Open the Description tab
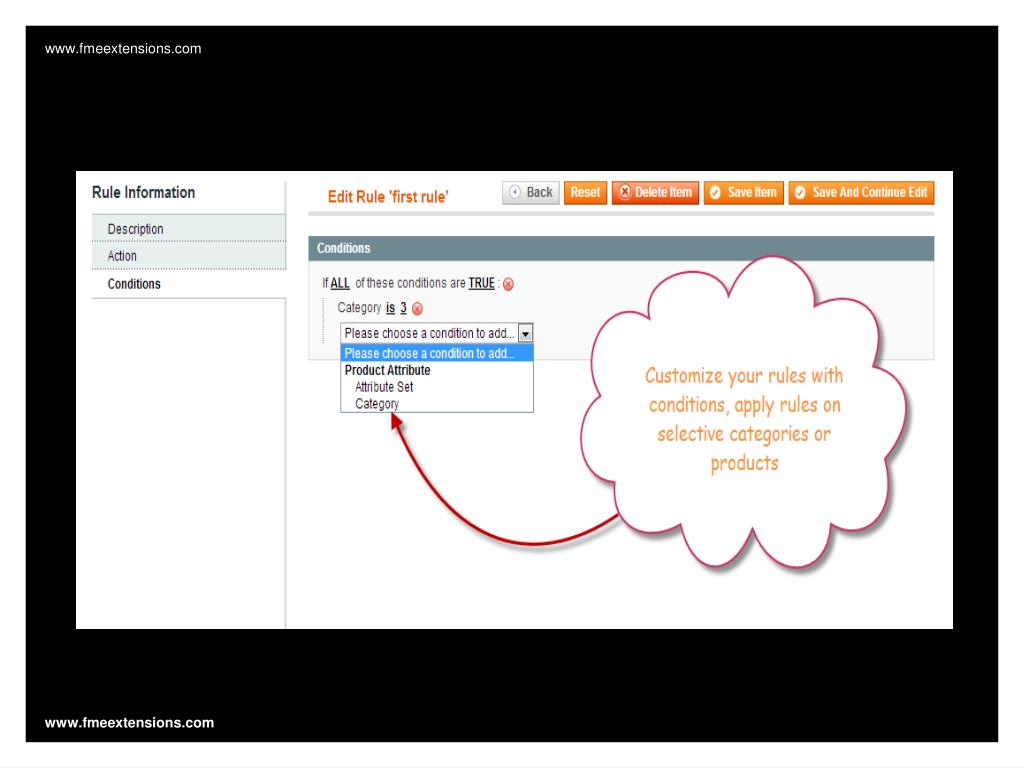Screen dimensions: 1024x768 [189, 229]
